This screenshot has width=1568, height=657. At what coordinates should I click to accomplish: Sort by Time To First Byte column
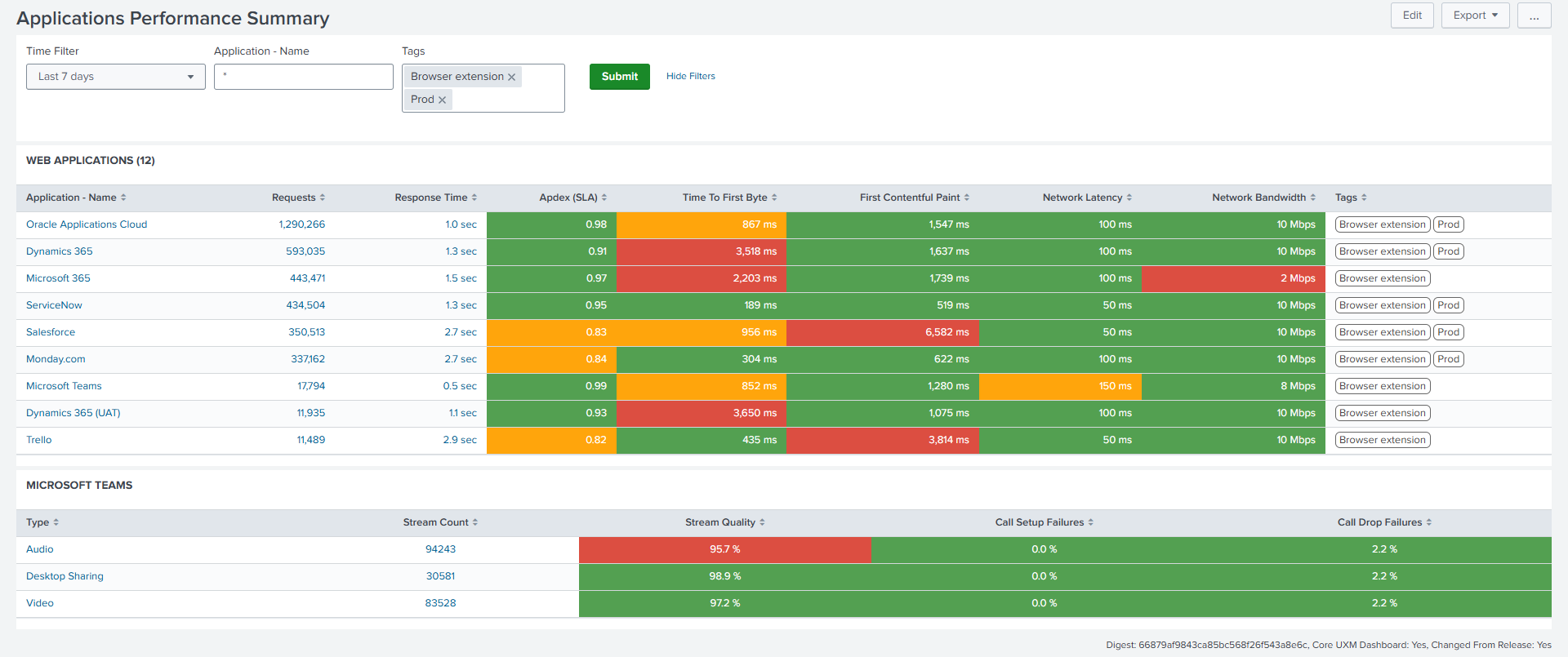point(729,198)
